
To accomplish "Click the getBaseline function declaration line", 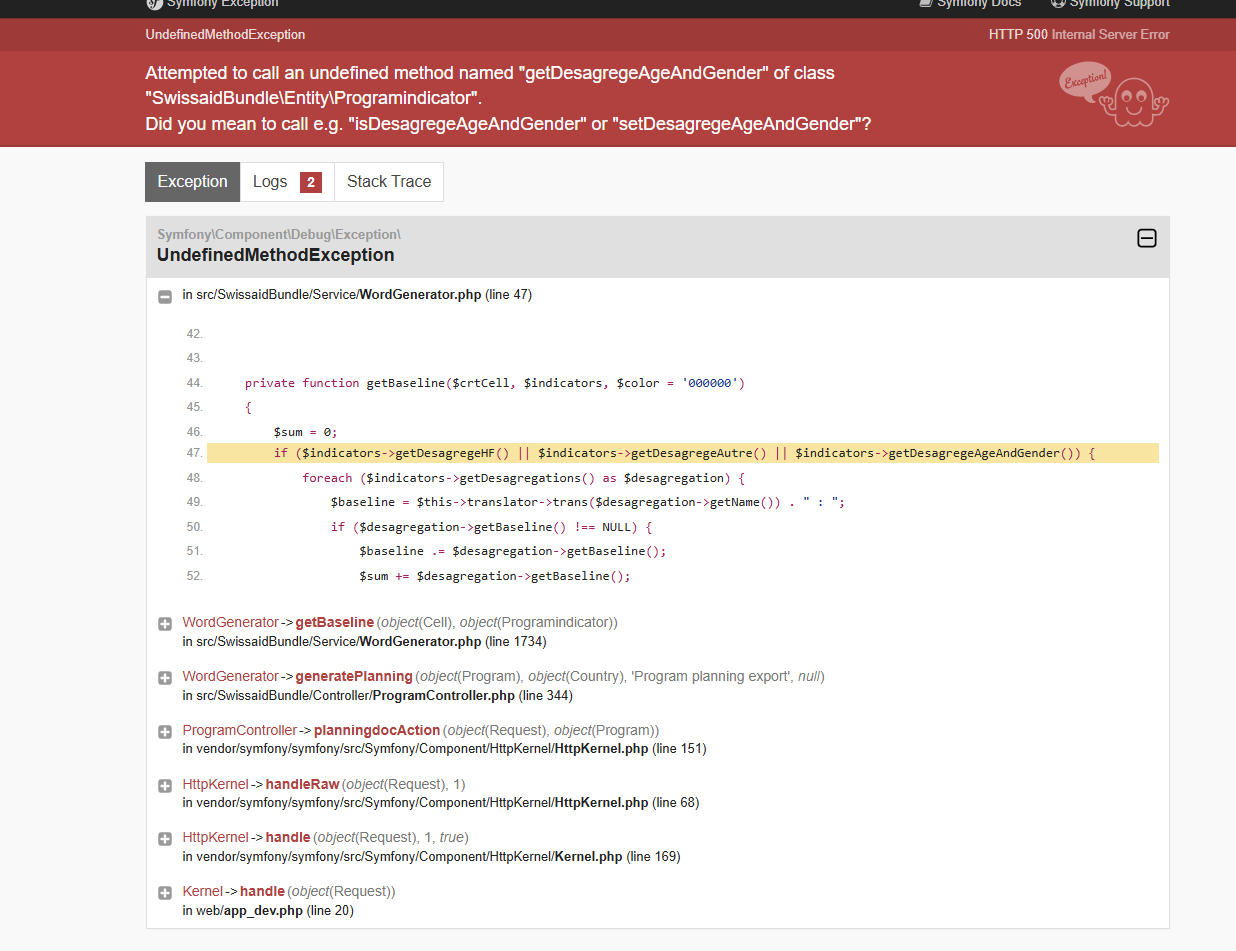I will click(495, 383).
